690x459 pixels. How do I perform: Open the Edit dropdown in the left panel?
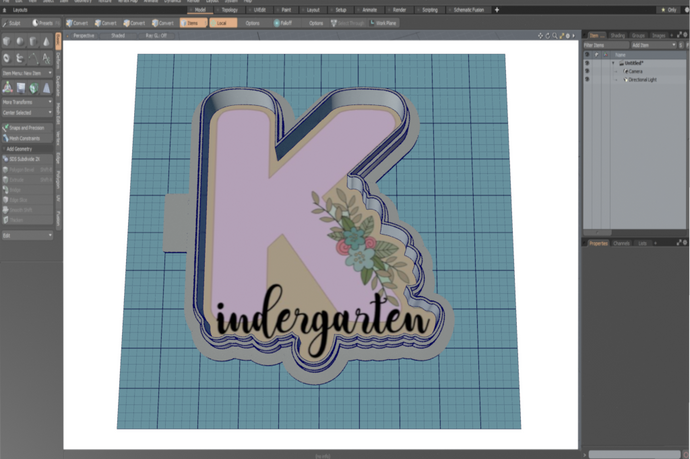pos(27,235)
